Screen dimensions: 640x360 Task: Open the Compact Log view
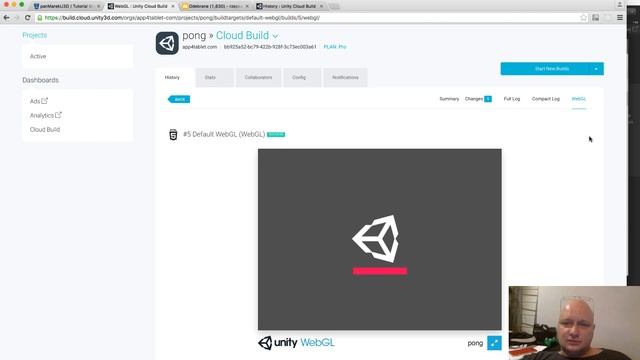546,99
